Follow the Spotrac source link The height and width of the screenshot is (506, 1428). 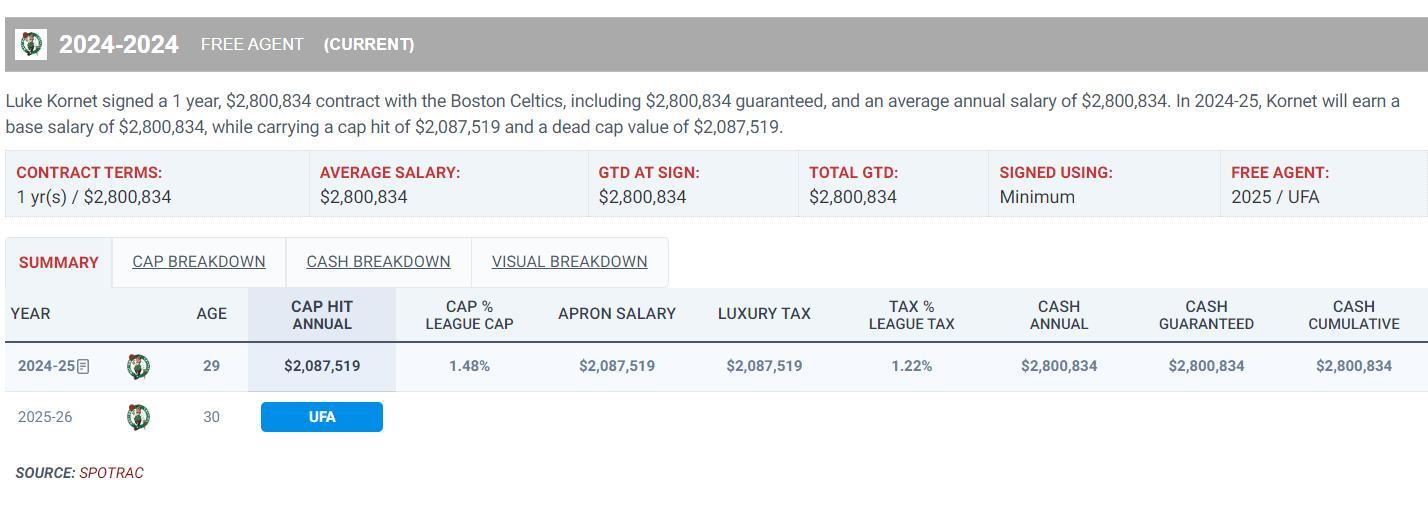pyautogui.click(x=111, y=473)
